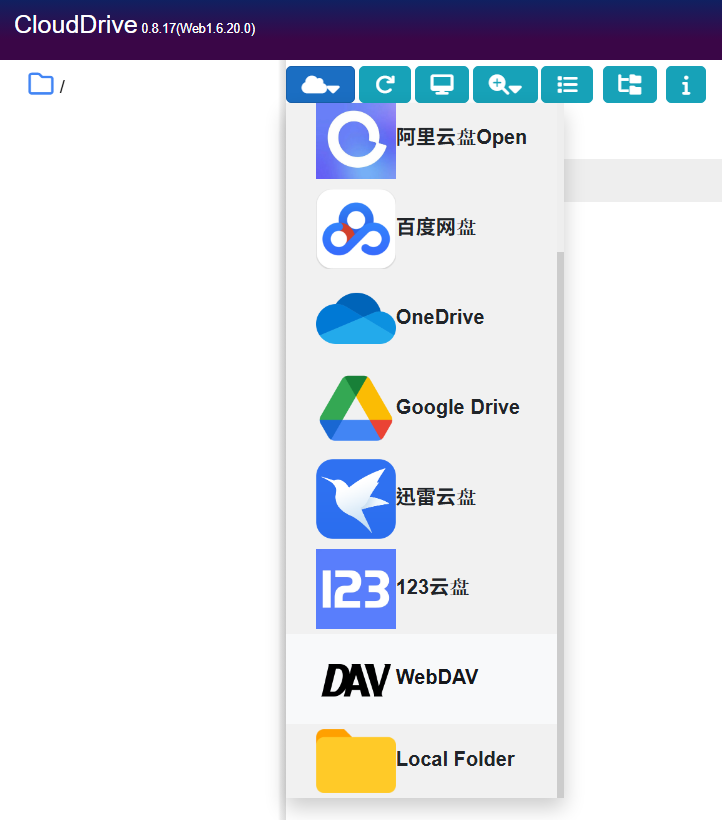722x820 pixels.
Task: Click the 阿里云盘Open logo icon
Action: [356, 140]
